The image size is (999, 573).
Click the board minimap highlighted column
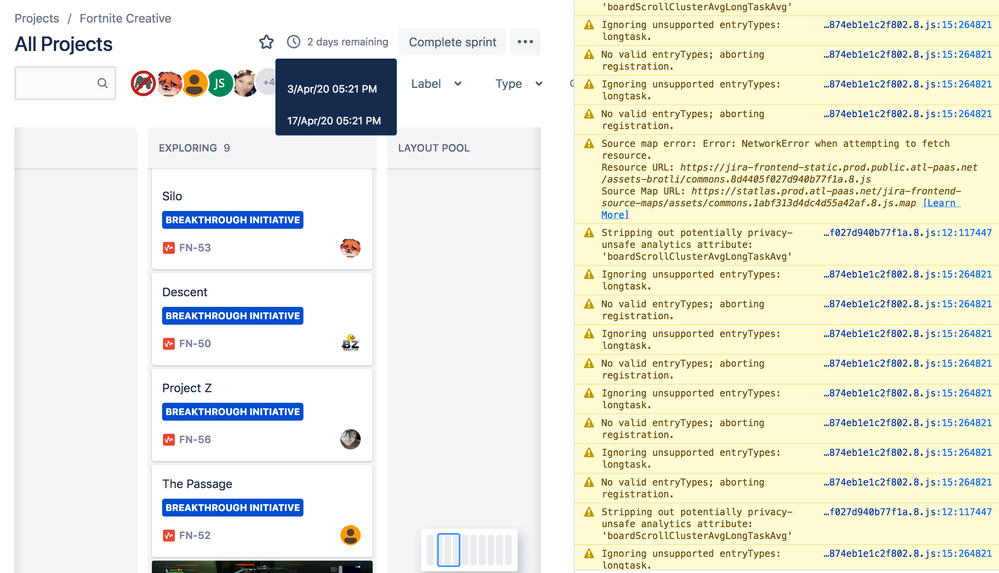(449, 550)
